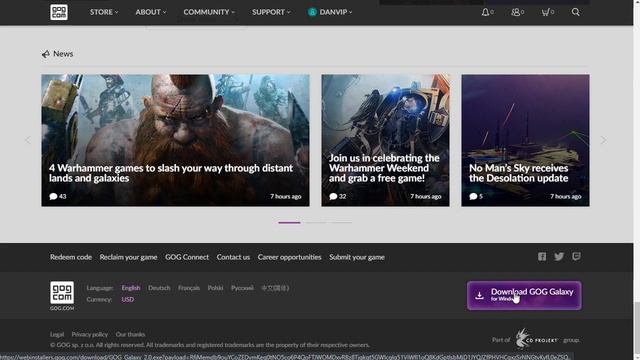The width and height of the screenshot is (640, 360).
Task: Open the GOG Connect link
Action: point(187,257)
